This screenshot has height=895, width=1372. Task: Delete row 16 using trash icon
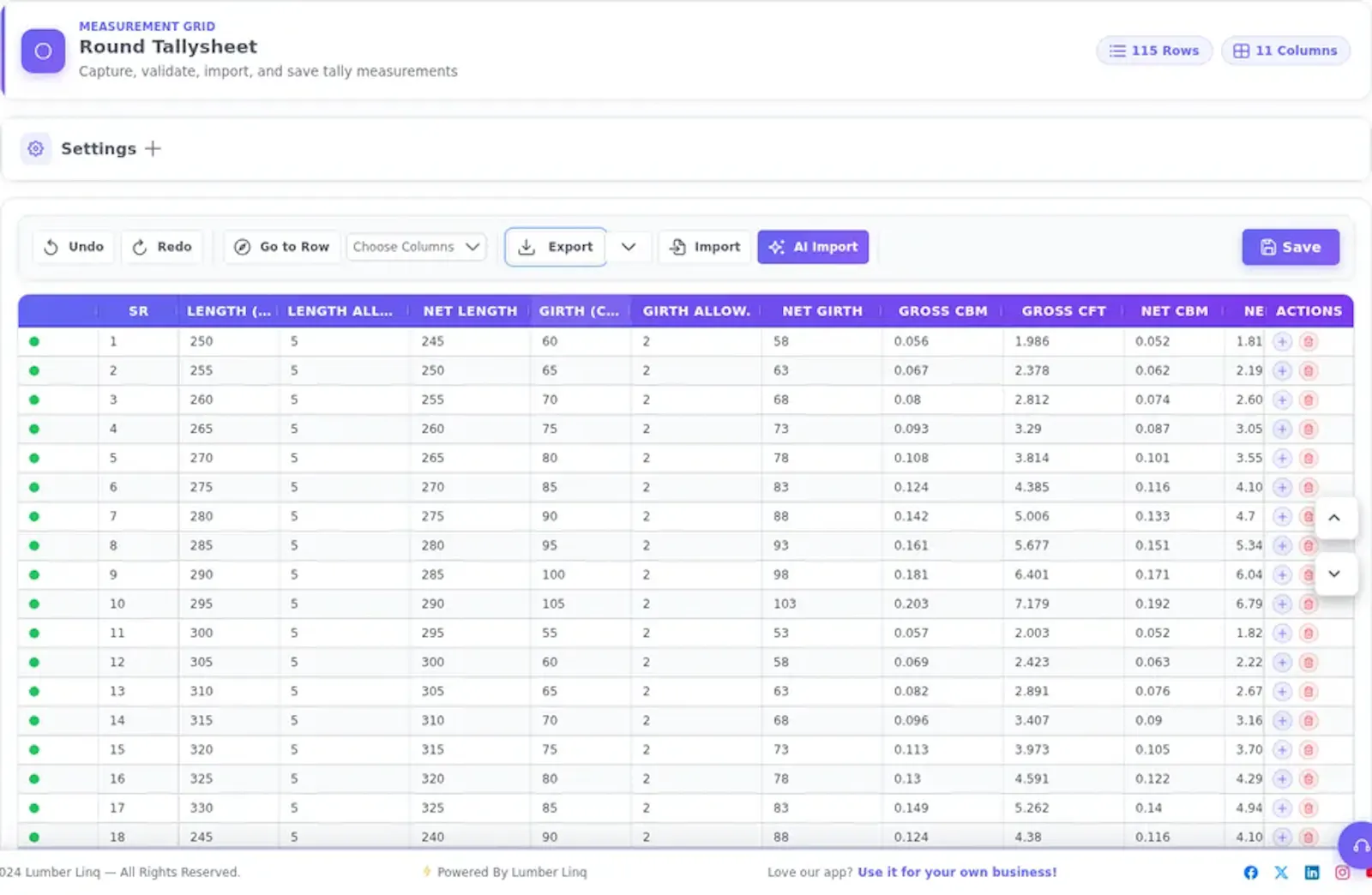pos(1309,778)
